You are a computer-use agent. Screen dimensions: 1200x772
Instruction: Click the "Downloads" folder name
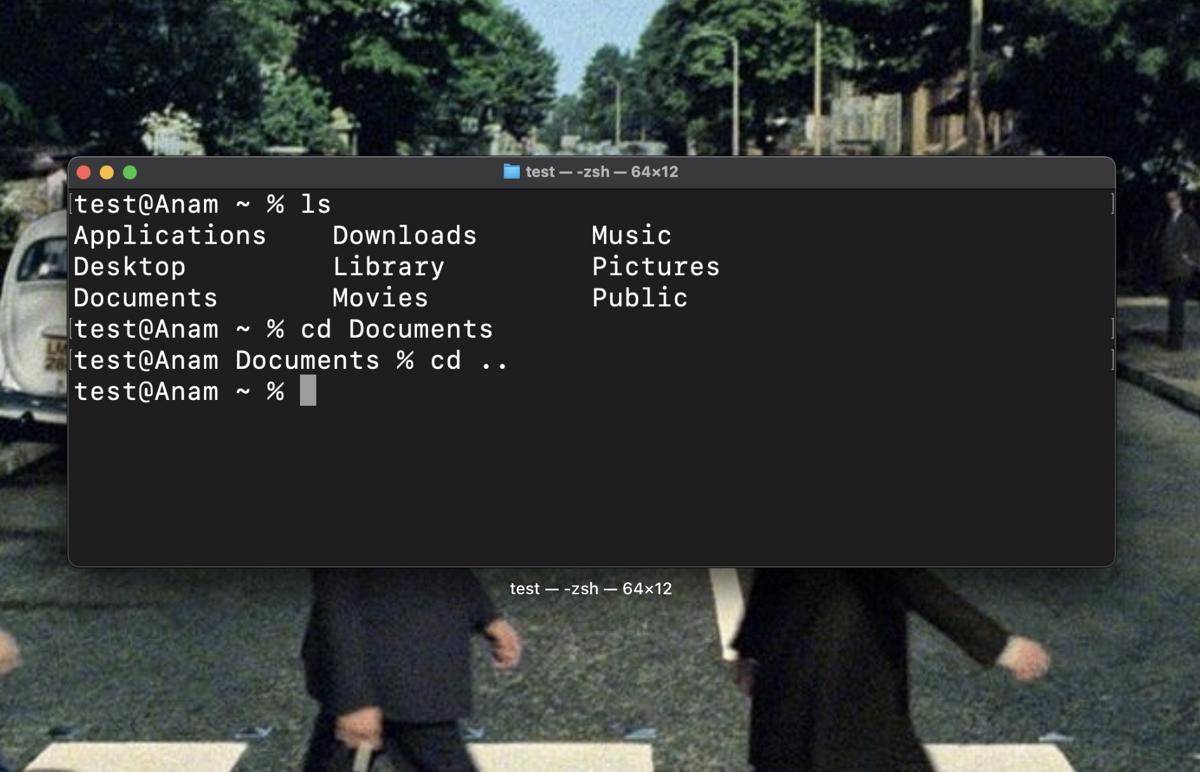click(x=404, y=236)
